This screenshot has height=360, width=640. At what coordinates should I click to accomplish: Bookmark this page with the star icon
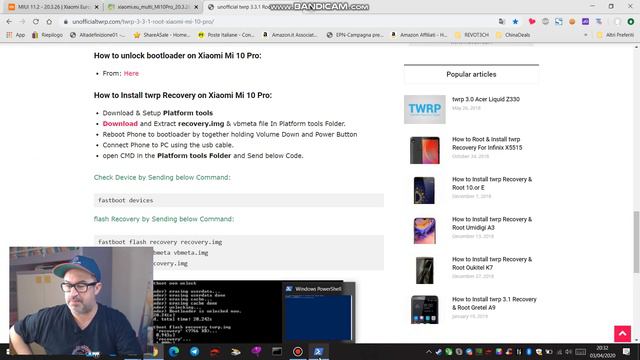pos(516,22)
